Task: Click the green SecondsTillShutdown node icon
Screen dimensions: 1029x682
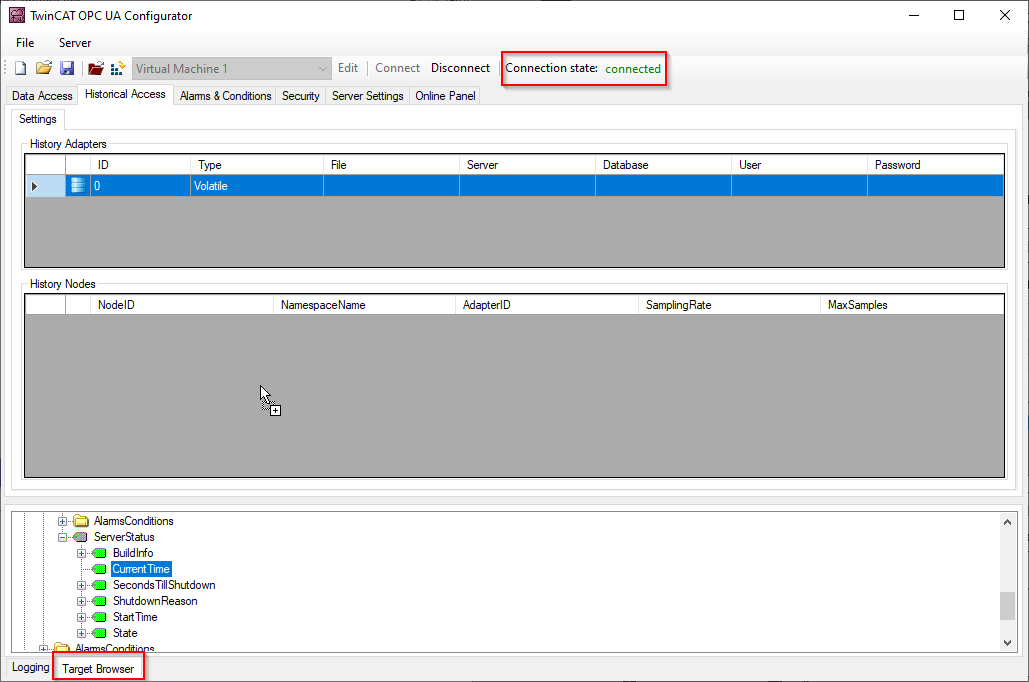Action: tap(100, 586)
